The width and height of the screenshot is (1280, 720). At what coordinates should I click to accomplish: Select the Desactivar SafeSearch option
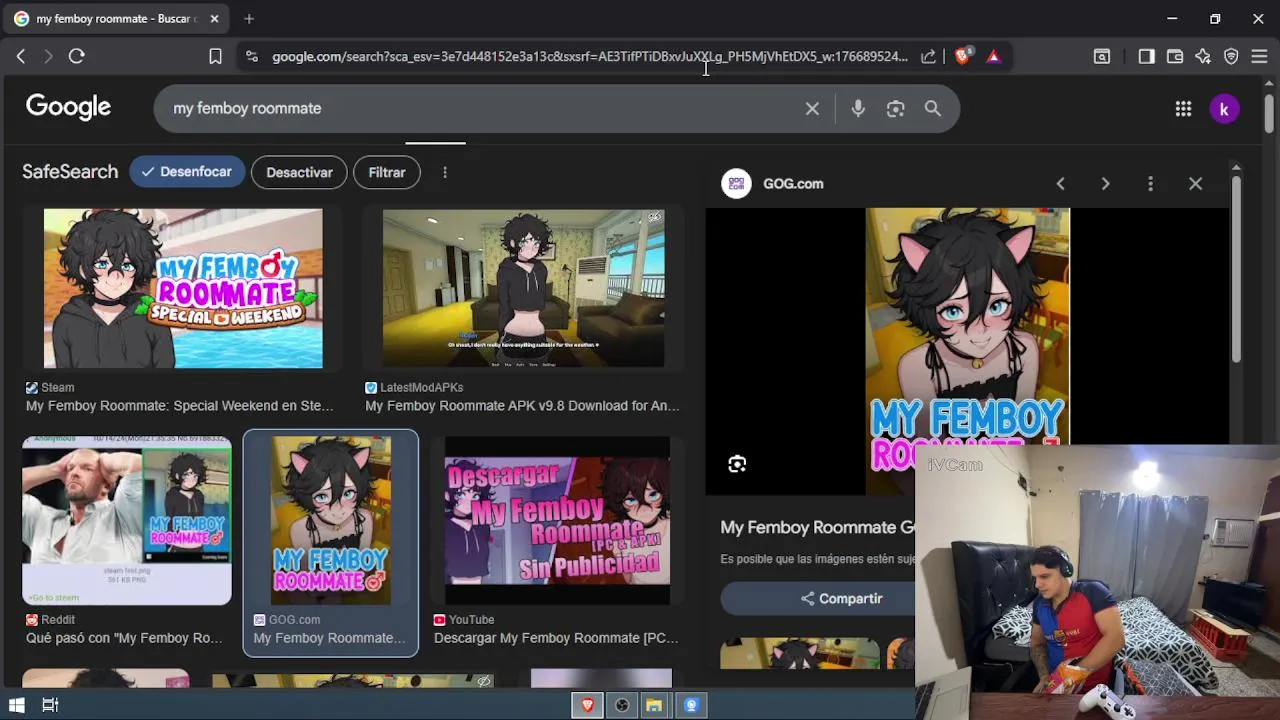299,172
